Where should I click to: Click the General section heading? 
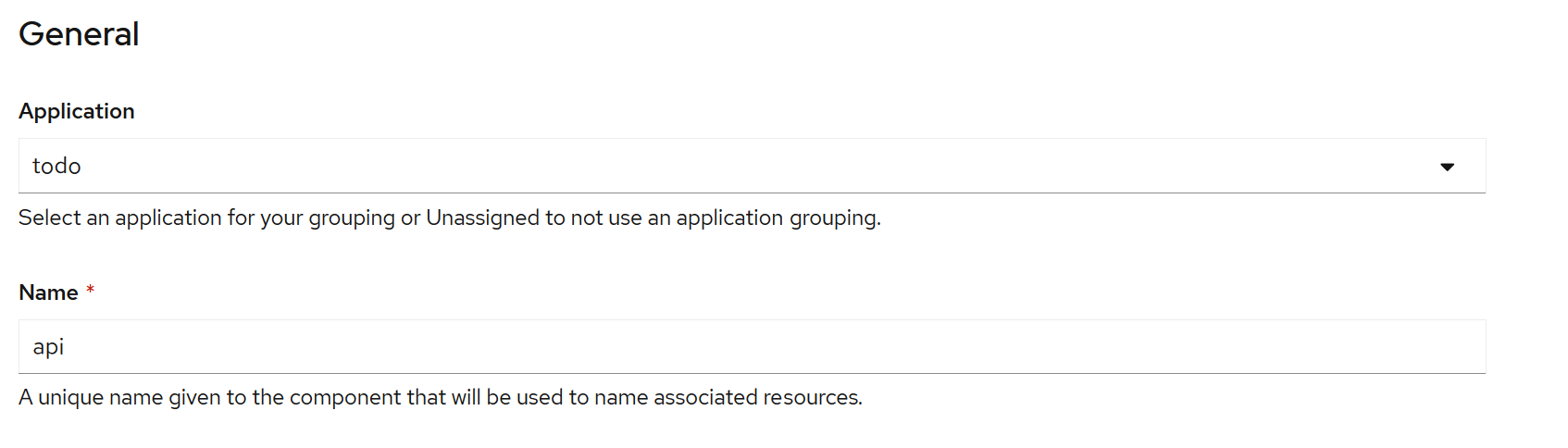click(x=79, y=34)
